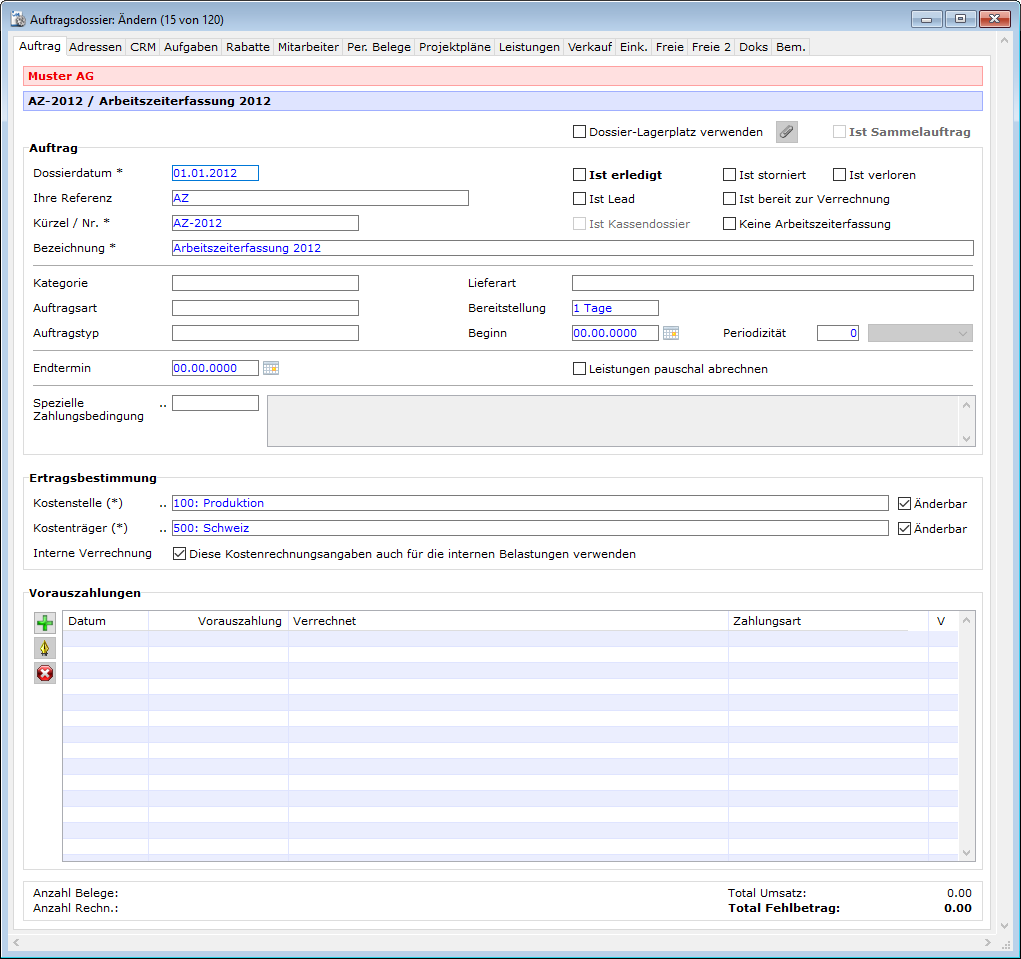
Task: Click the edit Vorauszahlung pencil icon
Action: tap(45, 648)
